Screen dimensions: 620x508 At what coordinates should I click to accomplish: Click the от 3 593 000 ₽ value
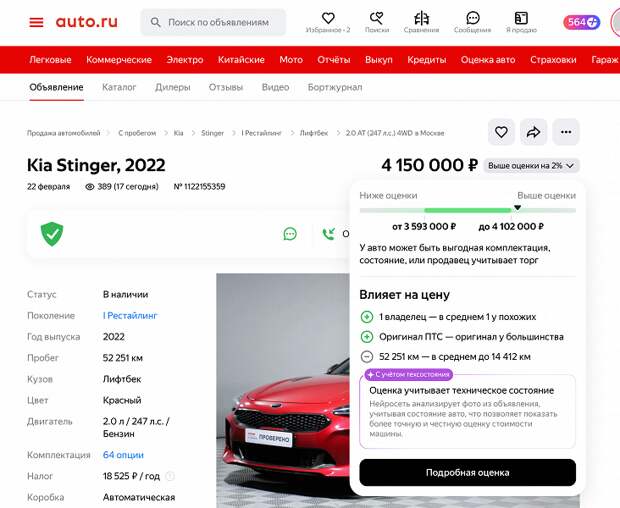pos(424,227)
